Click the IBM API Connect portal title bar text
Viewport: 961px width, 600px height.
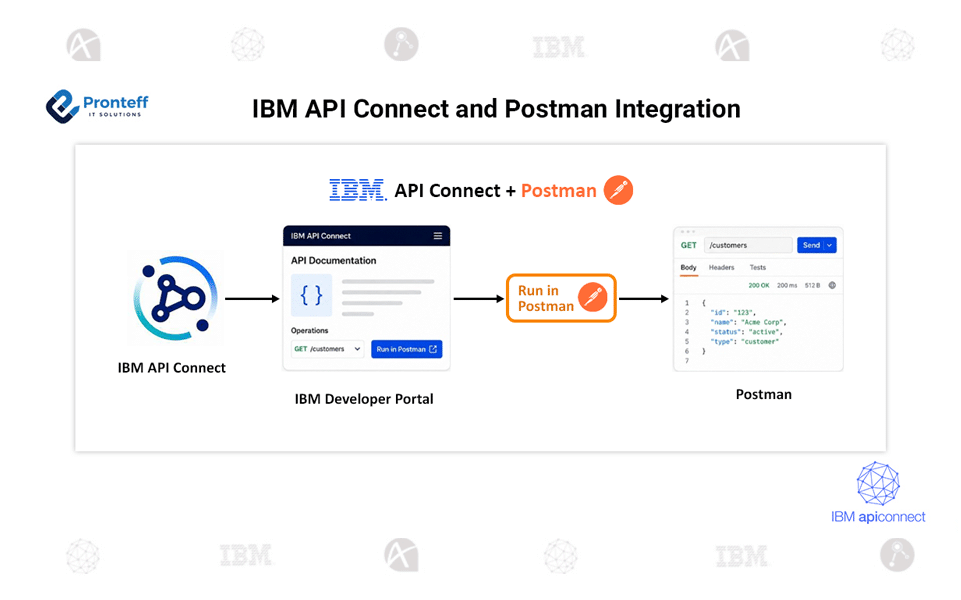[x=321, y=236]
